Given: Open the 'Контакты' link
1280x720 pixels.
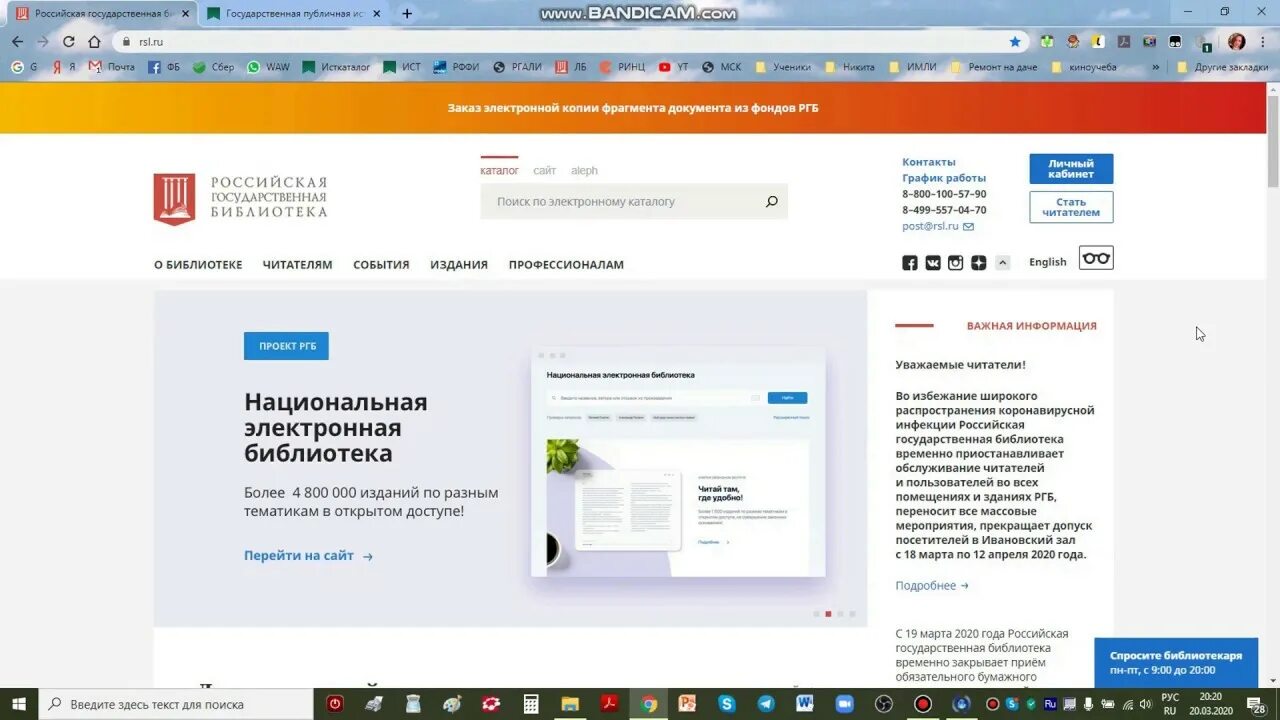Looking at the screenshot, I should [929, 162].
